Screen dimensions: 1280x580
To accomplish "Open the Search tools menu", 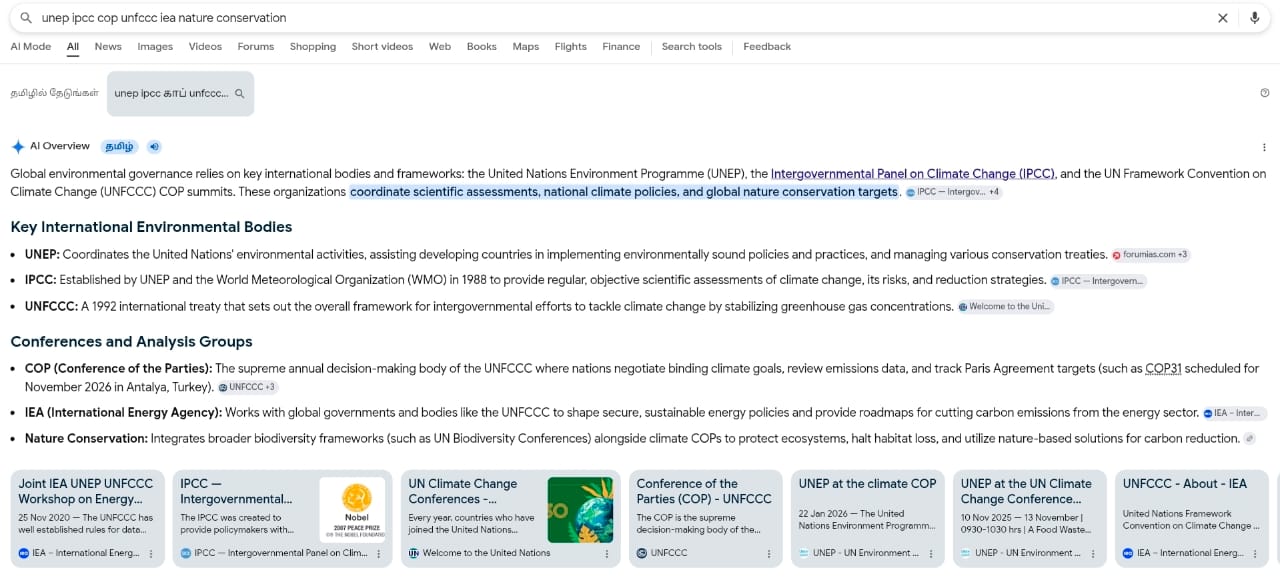I will [691, 47].
